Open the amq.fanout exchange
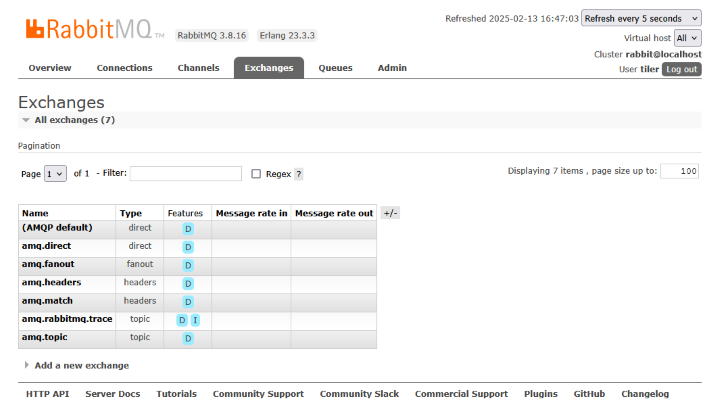Image resolution: width=720 pixels, height=413 pixels. coord(48,264)
